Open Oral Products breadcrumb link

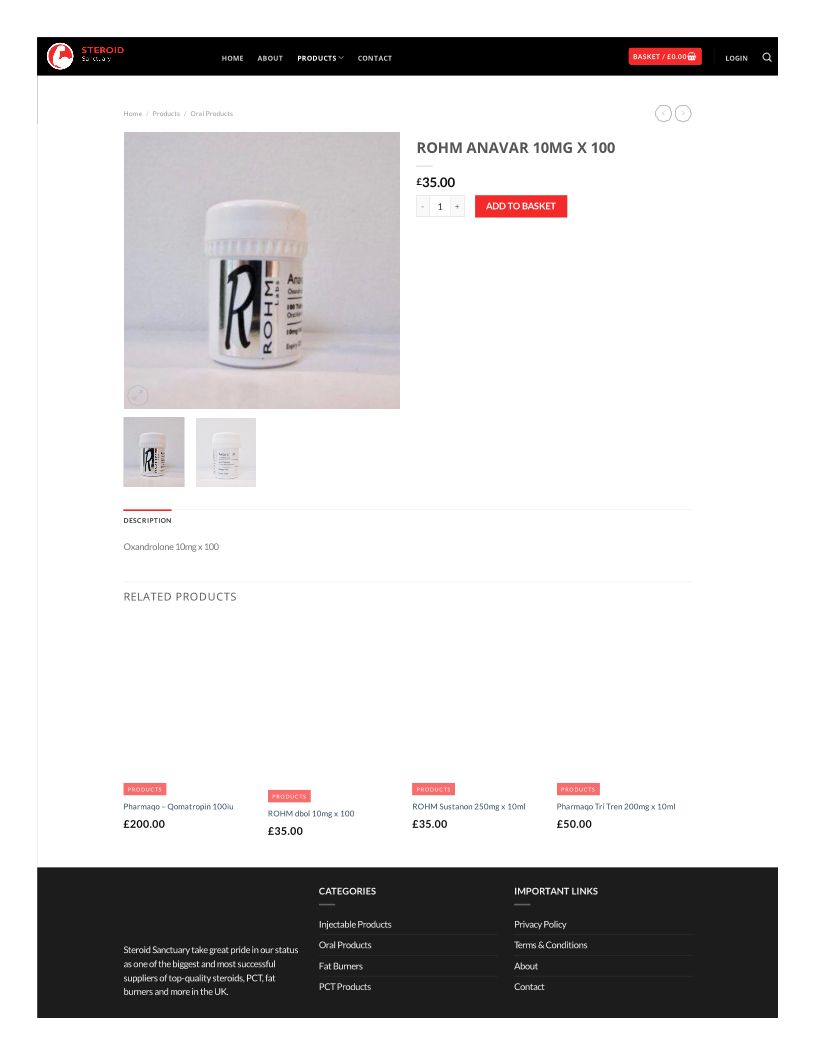click(211, 113)
